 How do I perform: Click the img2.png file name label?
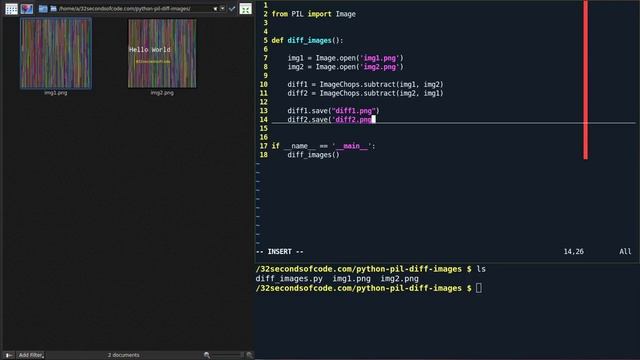tap(162, 93)
